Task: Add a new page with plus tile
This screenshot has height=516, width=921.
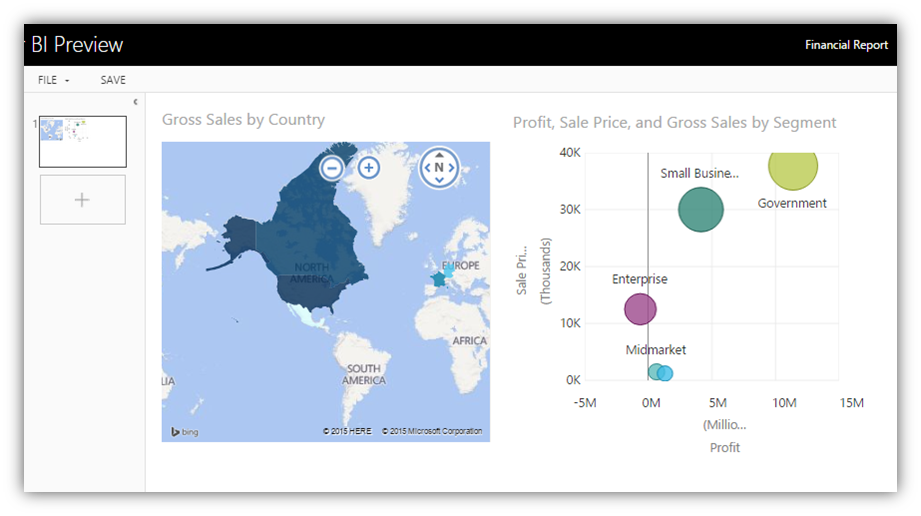Action: [x=82, y=200]
